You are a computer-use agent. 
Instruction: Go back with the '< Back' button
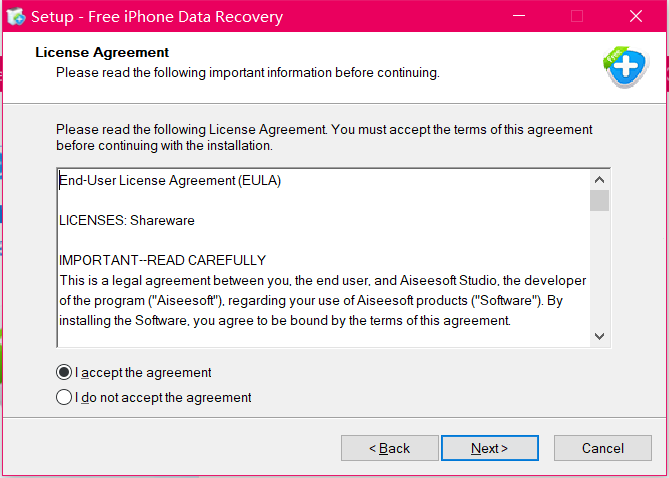tap(390, 448)
